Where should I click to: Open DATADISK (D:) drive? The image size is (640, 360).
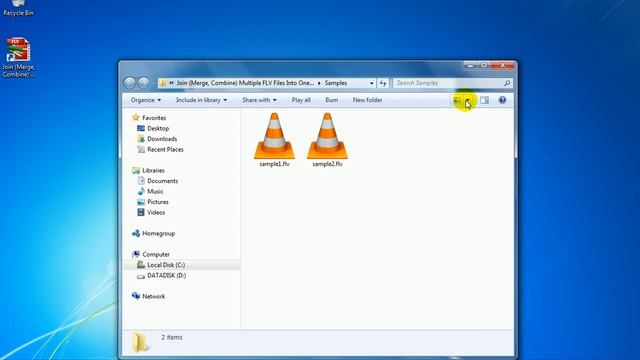click(166, 276)
